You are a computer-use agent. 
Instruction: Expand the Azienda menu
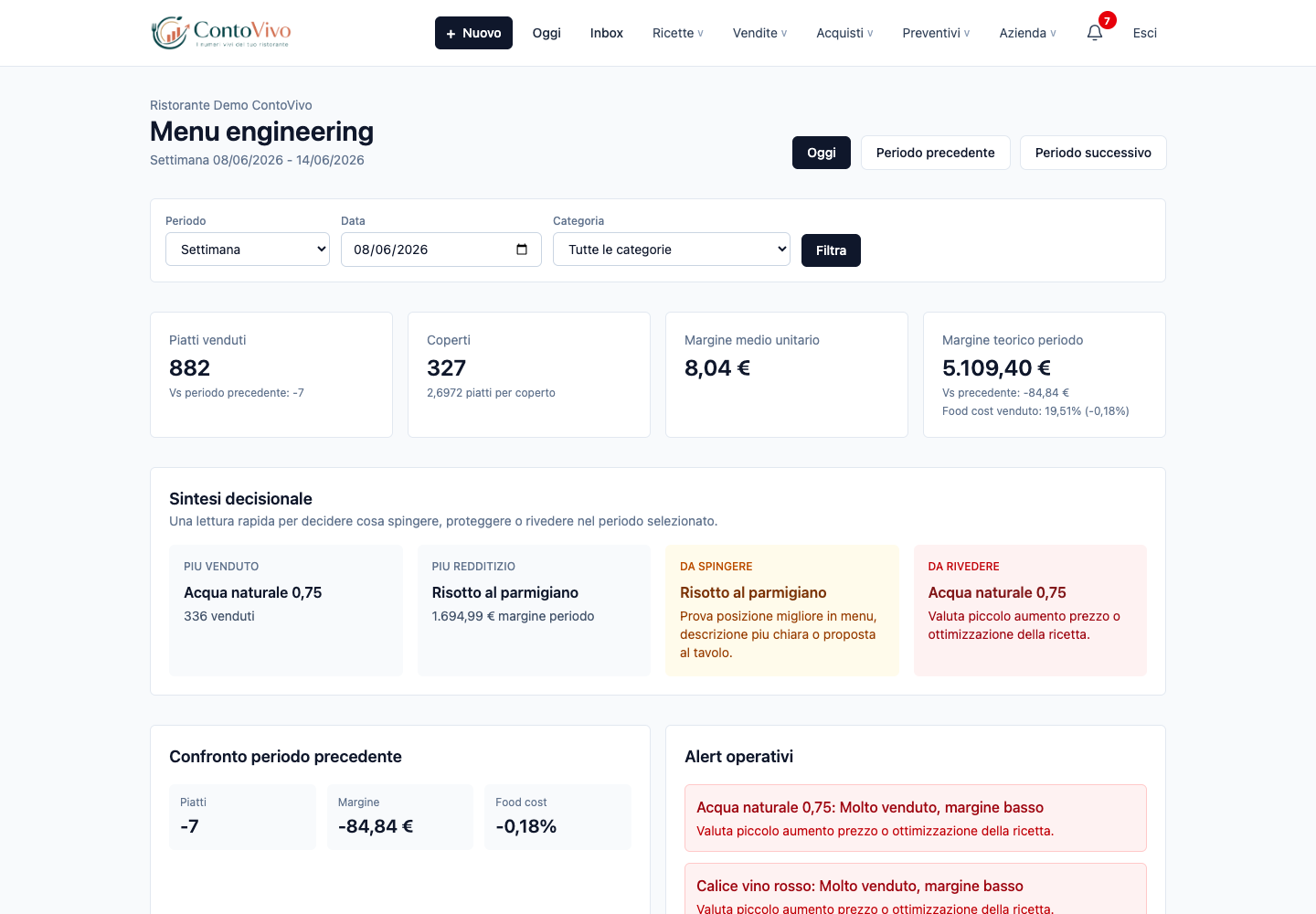tap(1027, 33)
